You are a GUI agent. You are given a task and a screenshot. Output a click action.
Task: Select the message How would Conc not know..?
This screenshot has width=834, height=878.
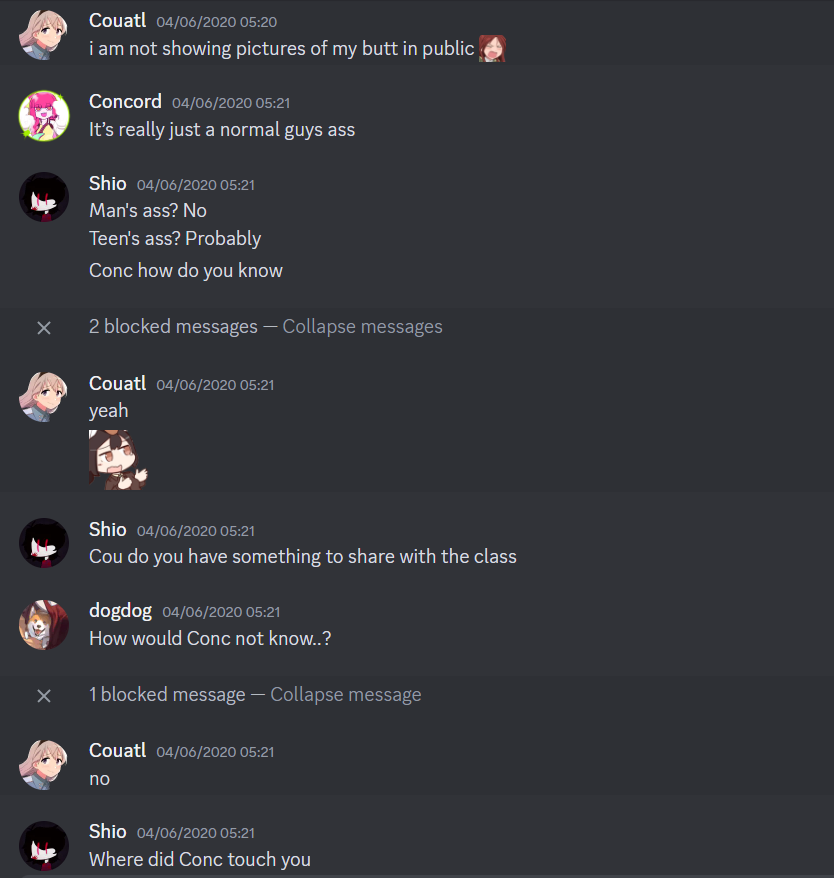tap(210, 638)
